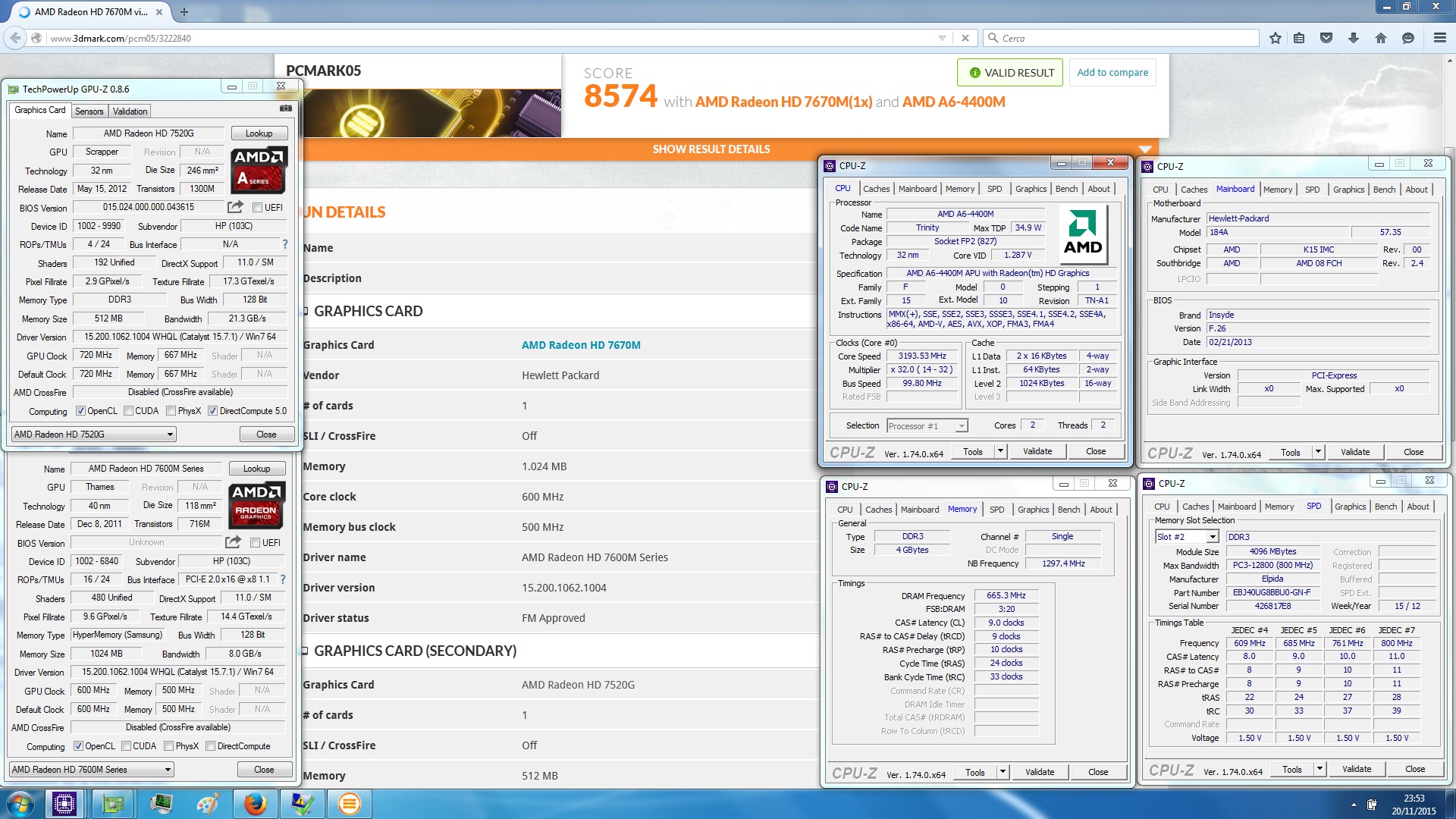The width and height of the screenshot is (1456, 819).
Task: Open Processor #1 selection dropdown
Action: point(927,426)
